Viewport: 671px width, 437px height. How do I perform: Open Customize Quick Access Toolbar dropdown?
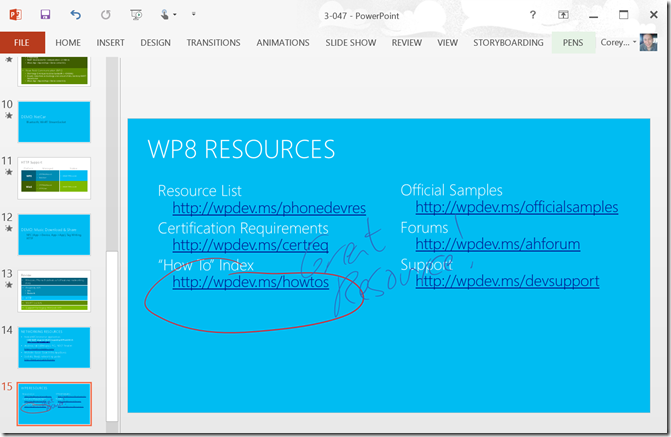click(x=193, y=14)
